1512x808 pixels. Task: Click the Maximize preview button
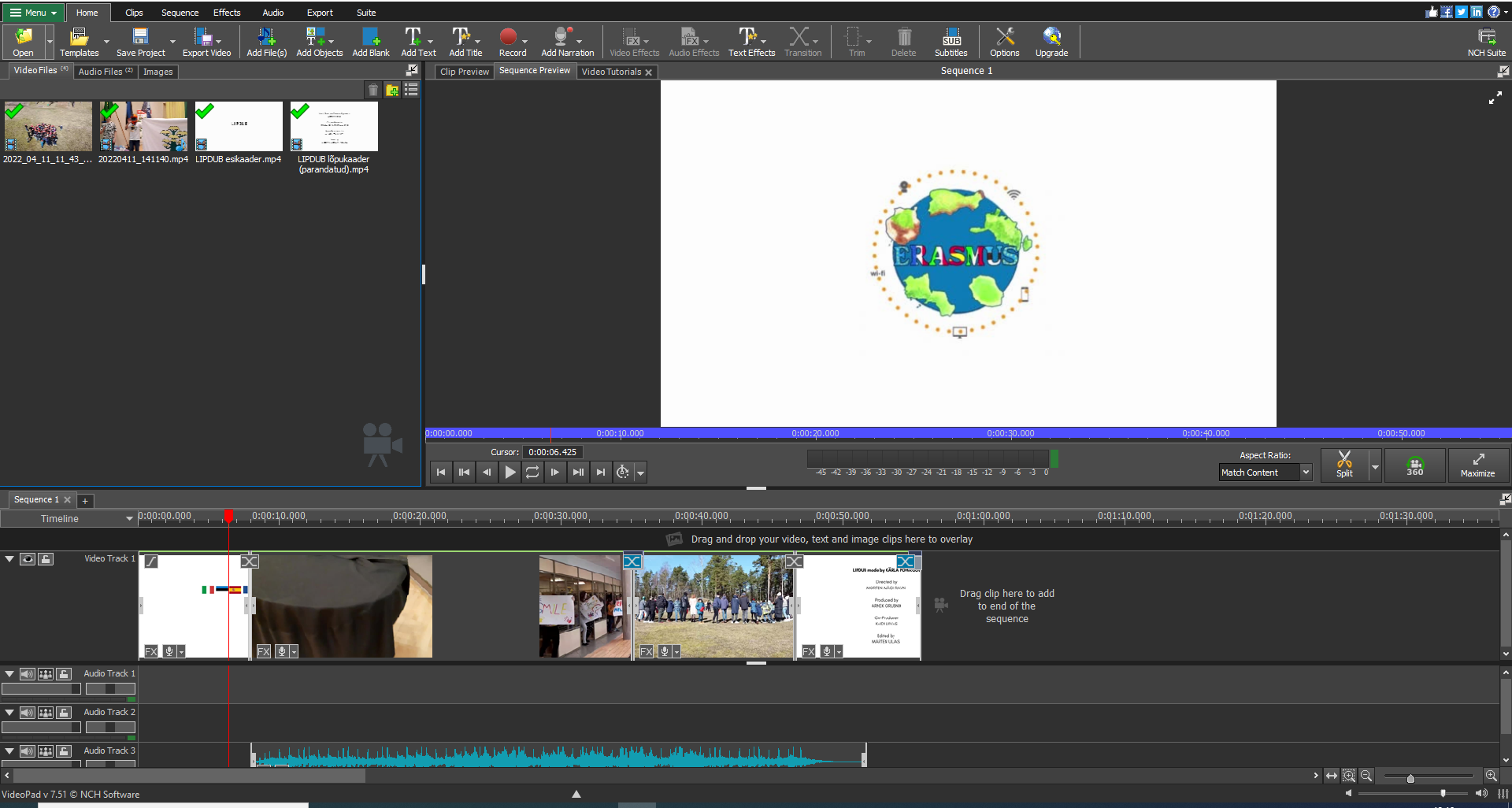coord(1477,465)
